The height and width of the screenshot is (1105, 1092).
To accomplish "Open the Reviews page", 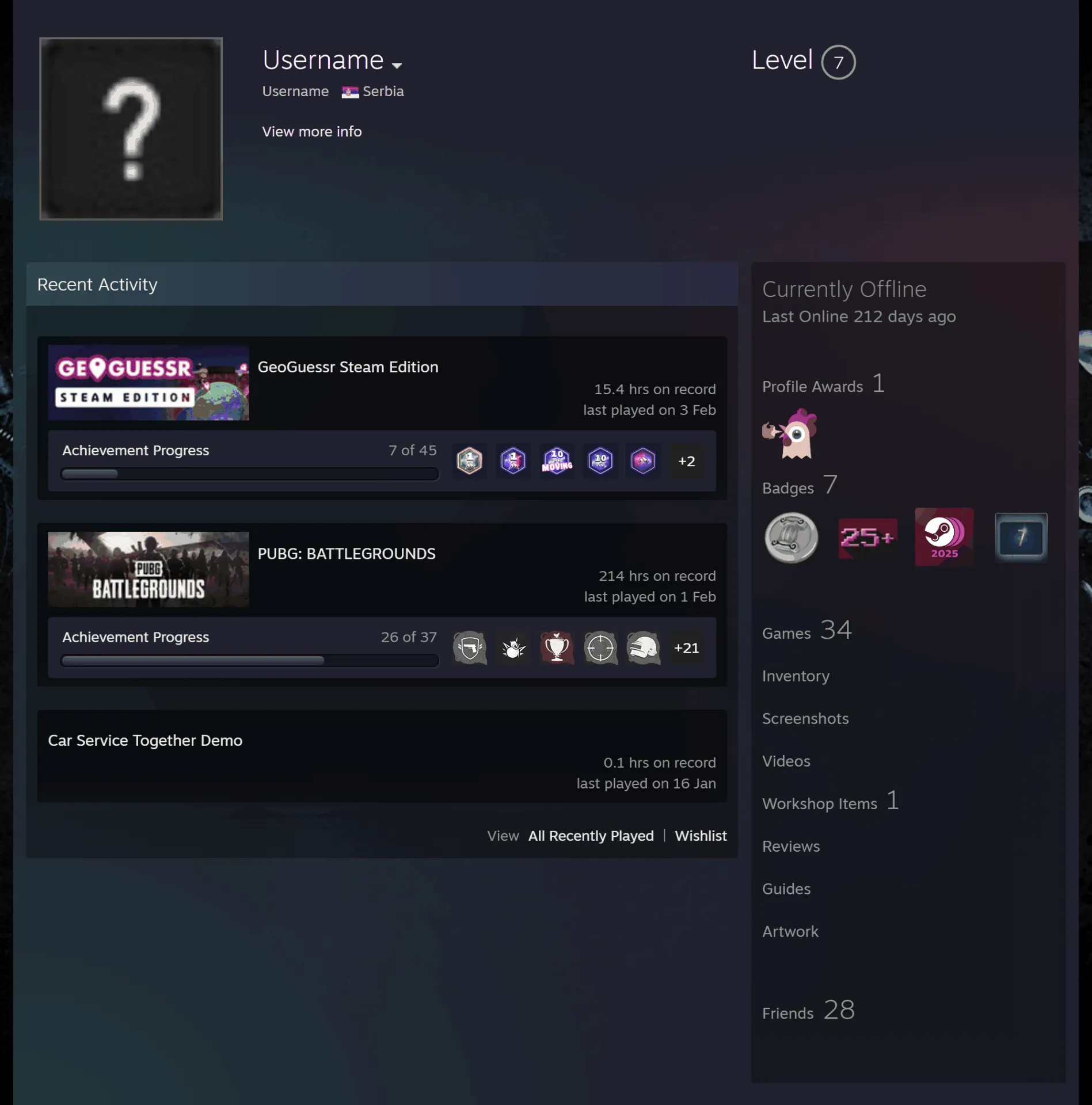I will pyautogui.click(x=791, y=847).
